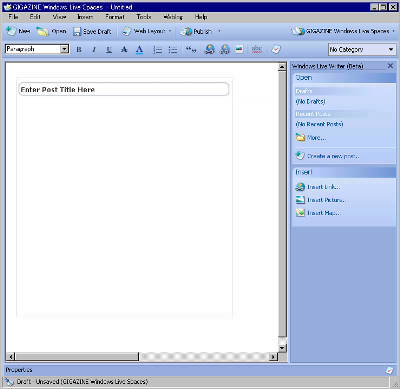
Task: Toggle Italic formatting icon
Action: 94,50
